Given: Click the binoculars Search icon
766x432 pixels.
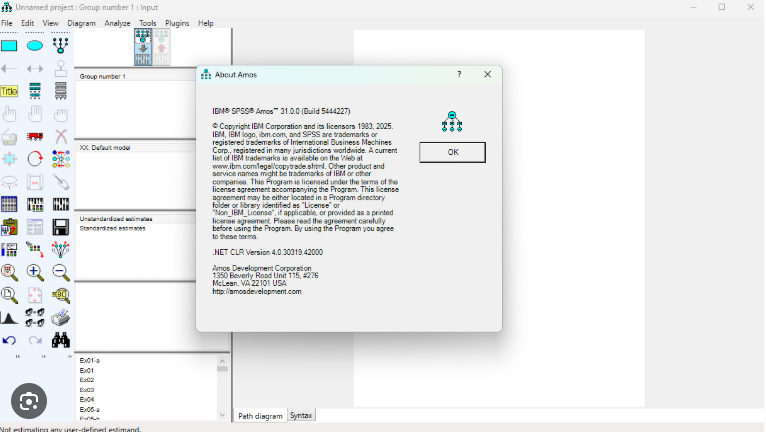Looking at the screenshot, I should coord(61,340).
